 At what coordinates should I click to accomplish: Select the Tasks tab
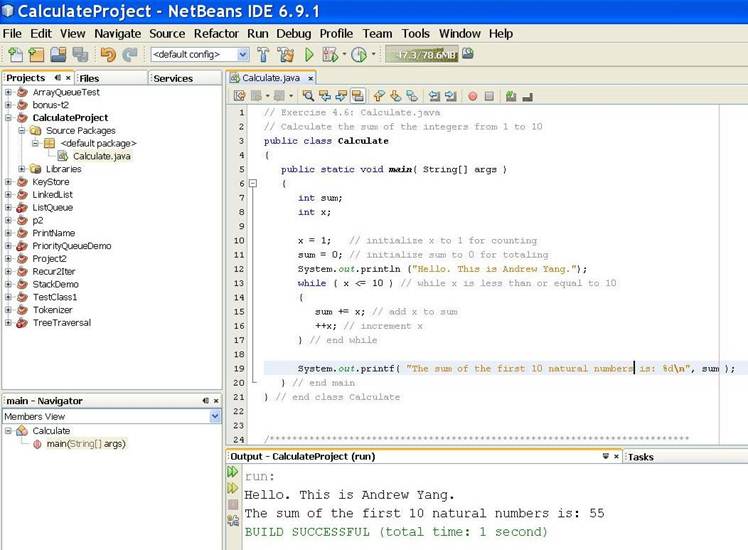click(639, 456)
